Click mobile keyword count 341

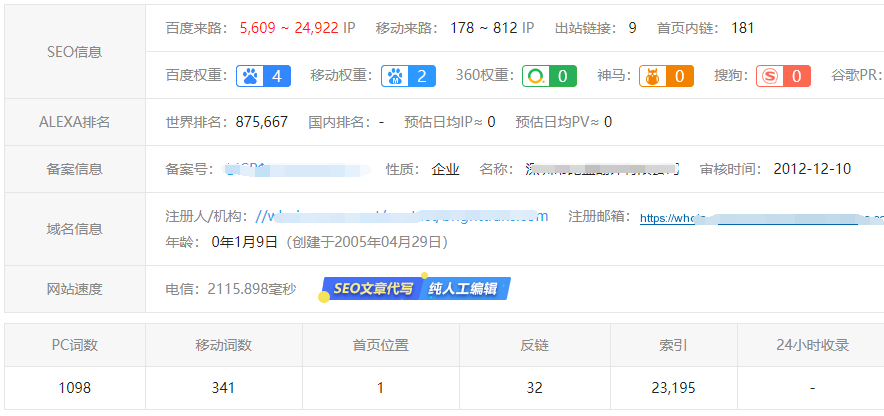(x=223, y=388)
